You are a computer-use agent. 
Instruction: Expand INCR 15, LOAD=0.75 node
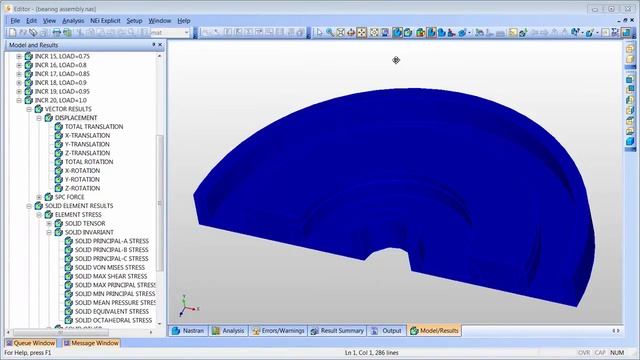19,56
